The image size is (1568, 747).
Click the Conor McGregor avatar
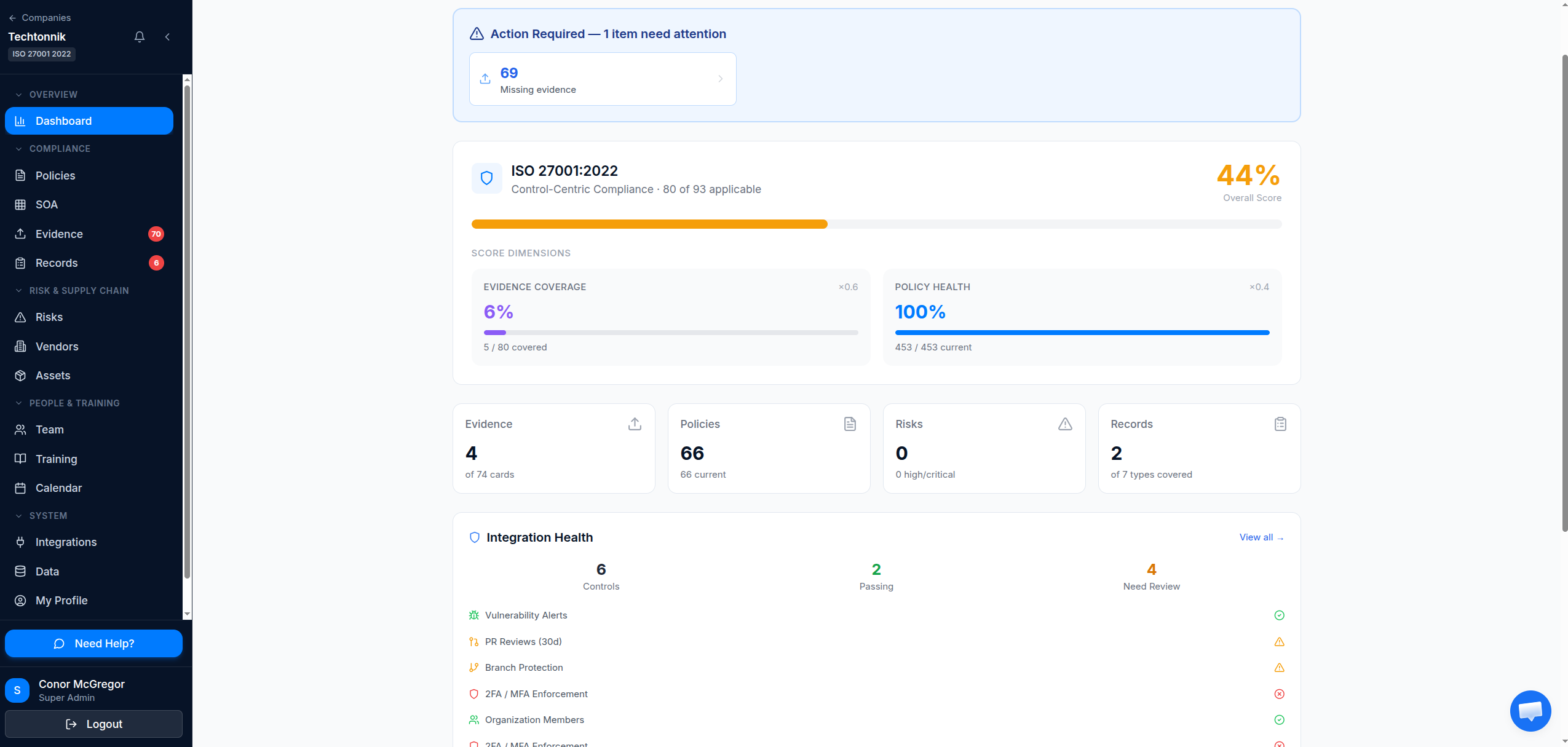coord(17,690)
